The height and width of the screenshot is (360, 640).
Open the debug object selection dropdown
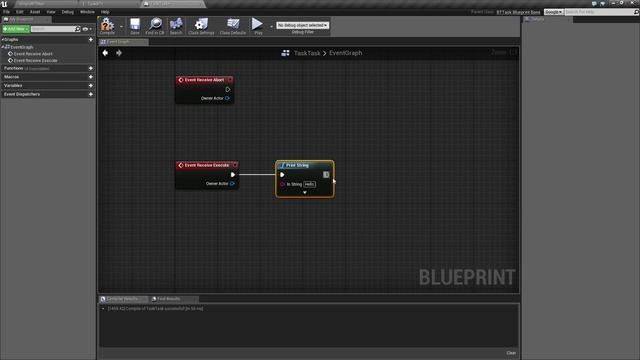tap(302, 25)
